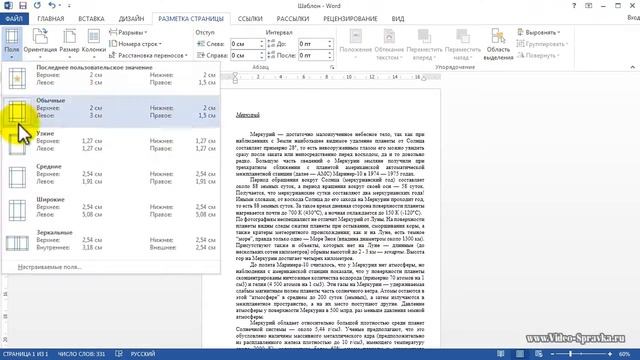The width and height of the screenshot is (640, 360).
Task: Click the 60% zoom level
Action: 624,354
